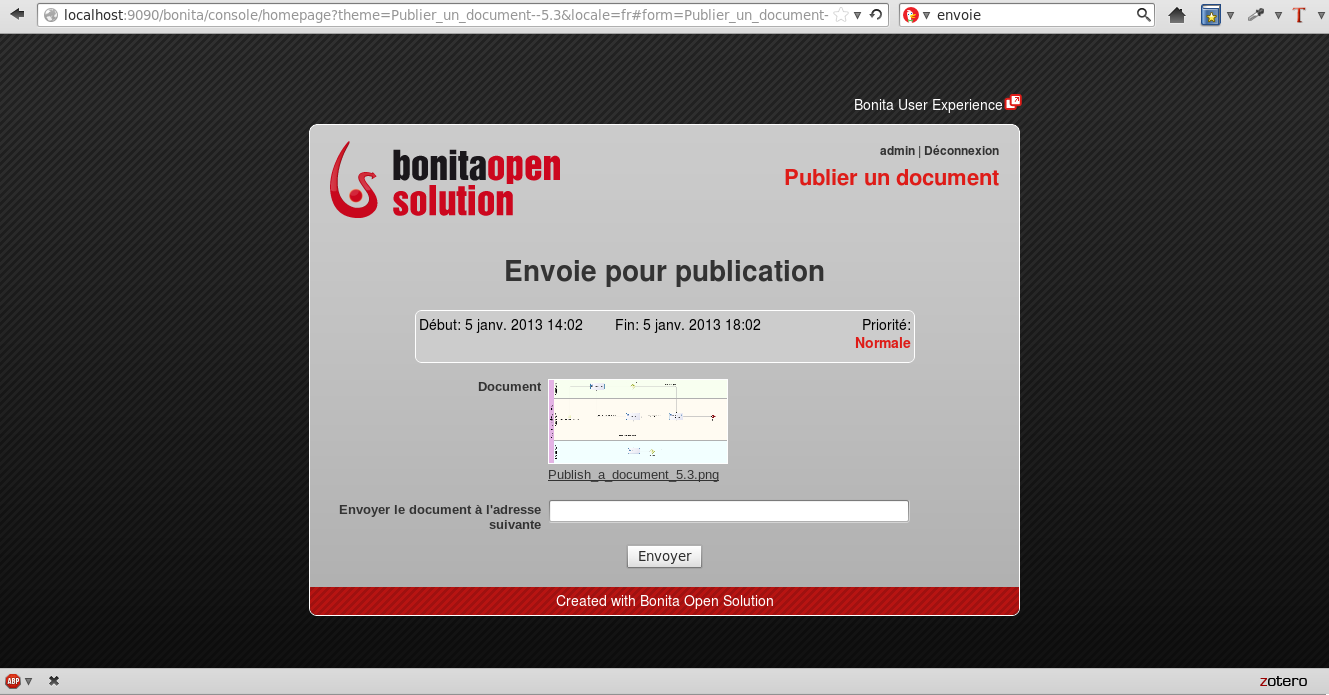Click 'Created with Bonita Open Solution' footer
Image resolution: width=1329 pixels, height=695 pixels.
pos(665,601)
